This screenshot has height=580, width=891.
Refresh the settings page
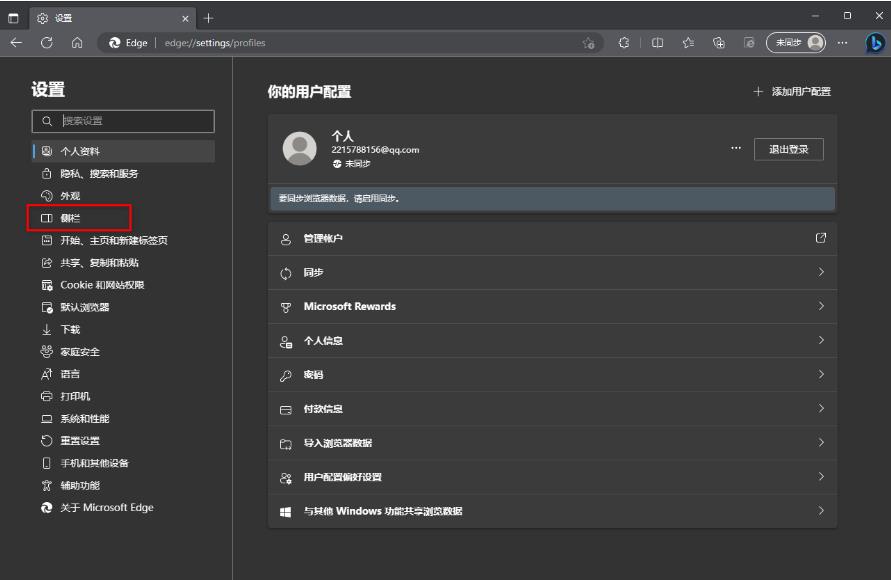(47, 43)
